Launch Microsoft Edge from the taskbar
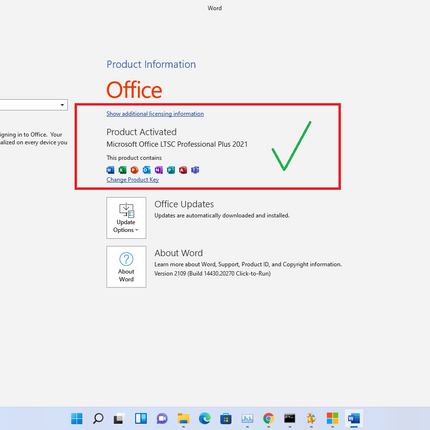The width and height of the screenshot is (430, 430). point(205,418)
